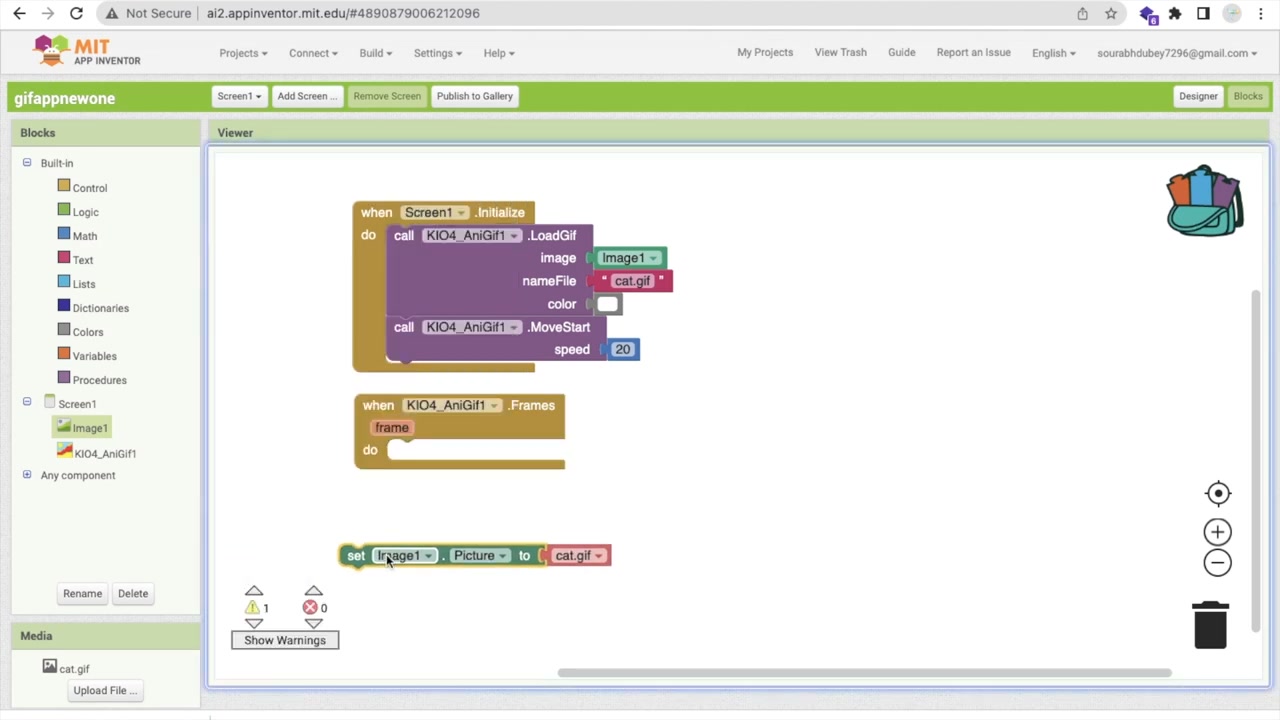Viewport: 1280px width, 720px height.
Task: Bookmark this page with star icon
Action: (1111, 14)
